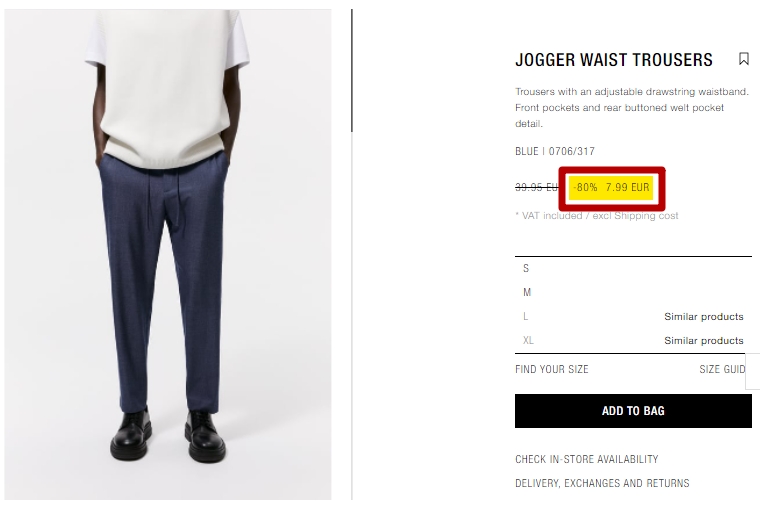Screen dimensions: 760x505
Task: Open the Size Guide
Action: (x=722, y=369)
